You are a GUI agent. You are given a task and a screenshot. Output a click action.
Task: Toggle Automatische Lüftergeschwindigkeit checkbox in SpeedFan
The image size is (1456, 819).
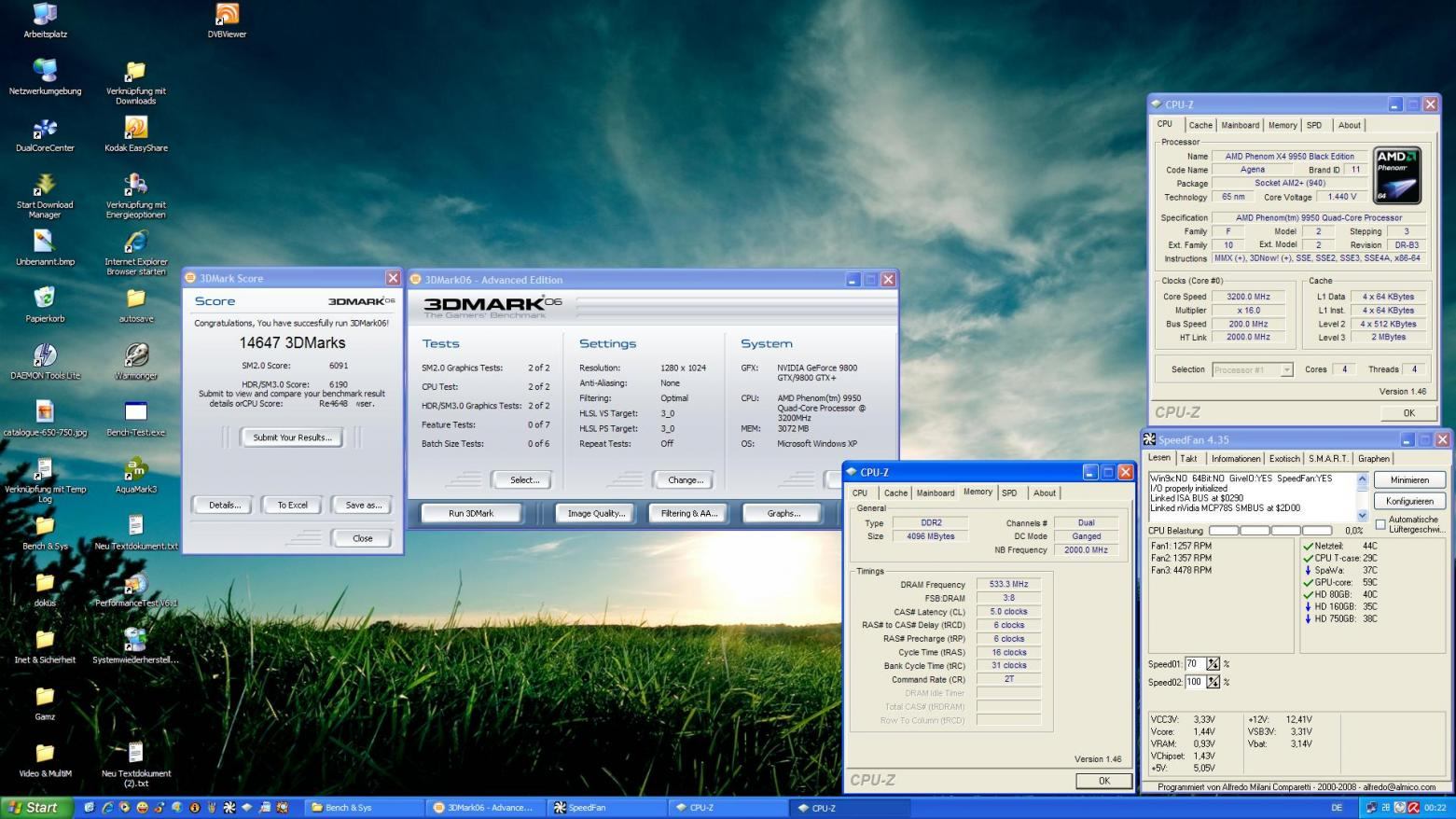(1380, 524)
